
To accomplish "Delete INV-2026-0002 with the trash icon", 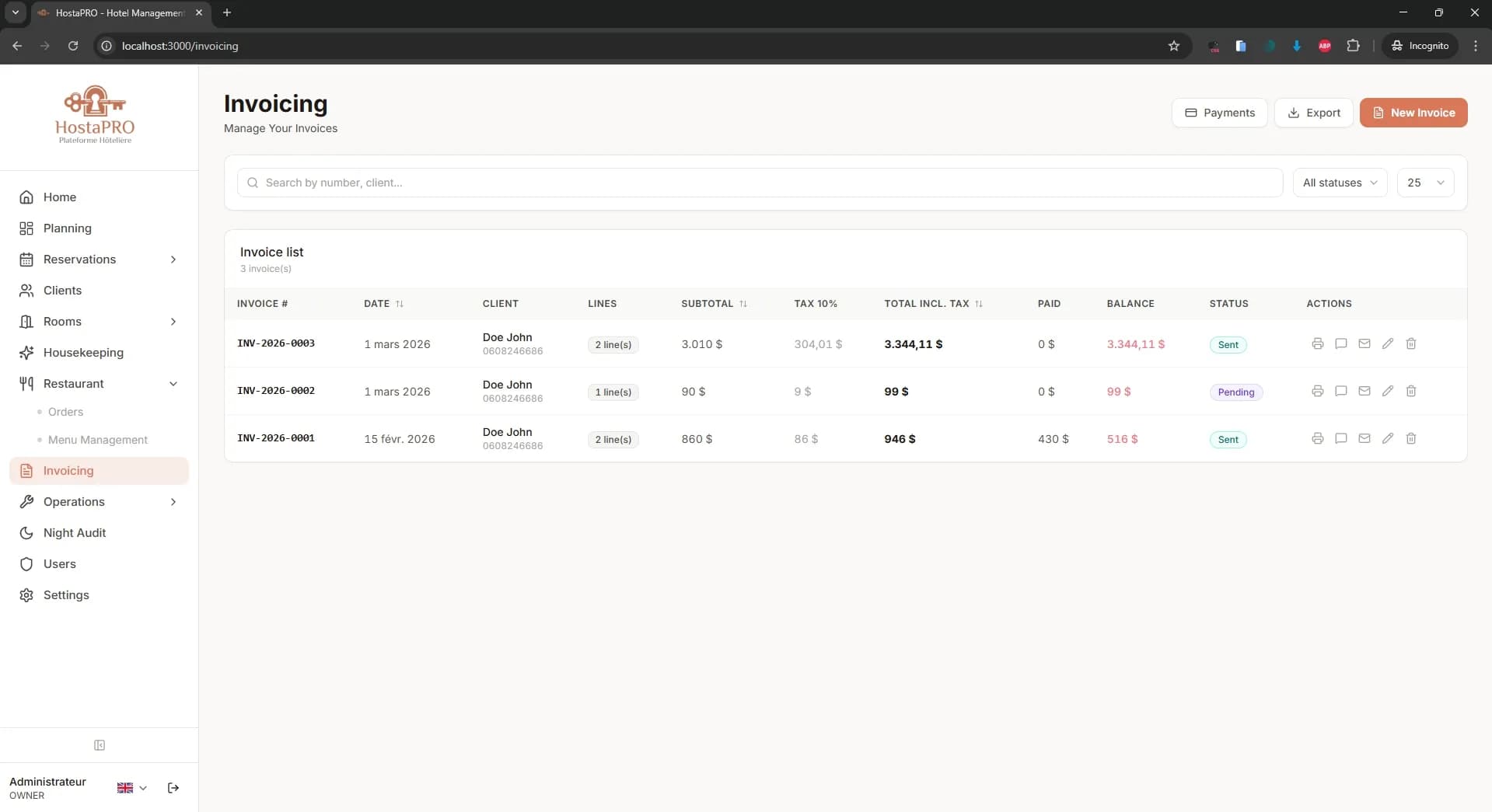I will [x=1411, y=391].
